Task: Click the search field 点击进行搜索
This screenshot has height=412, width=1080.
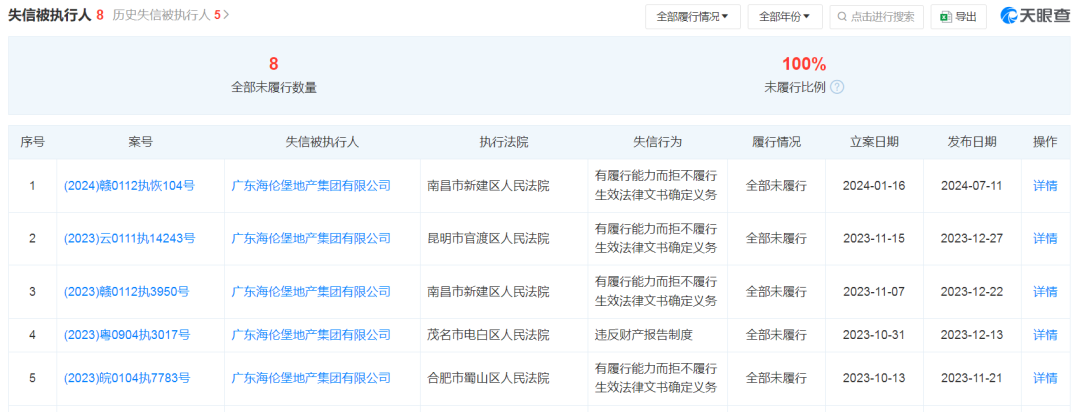Action: click(x=876, y=17)
